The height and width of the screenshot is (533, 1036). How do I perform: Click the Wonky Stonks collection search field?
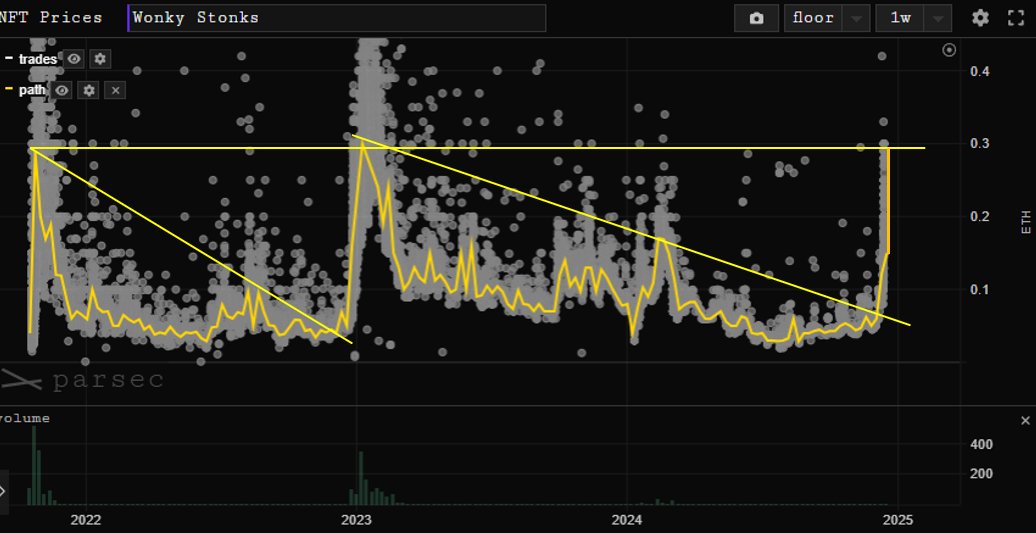tap(337, 18)
